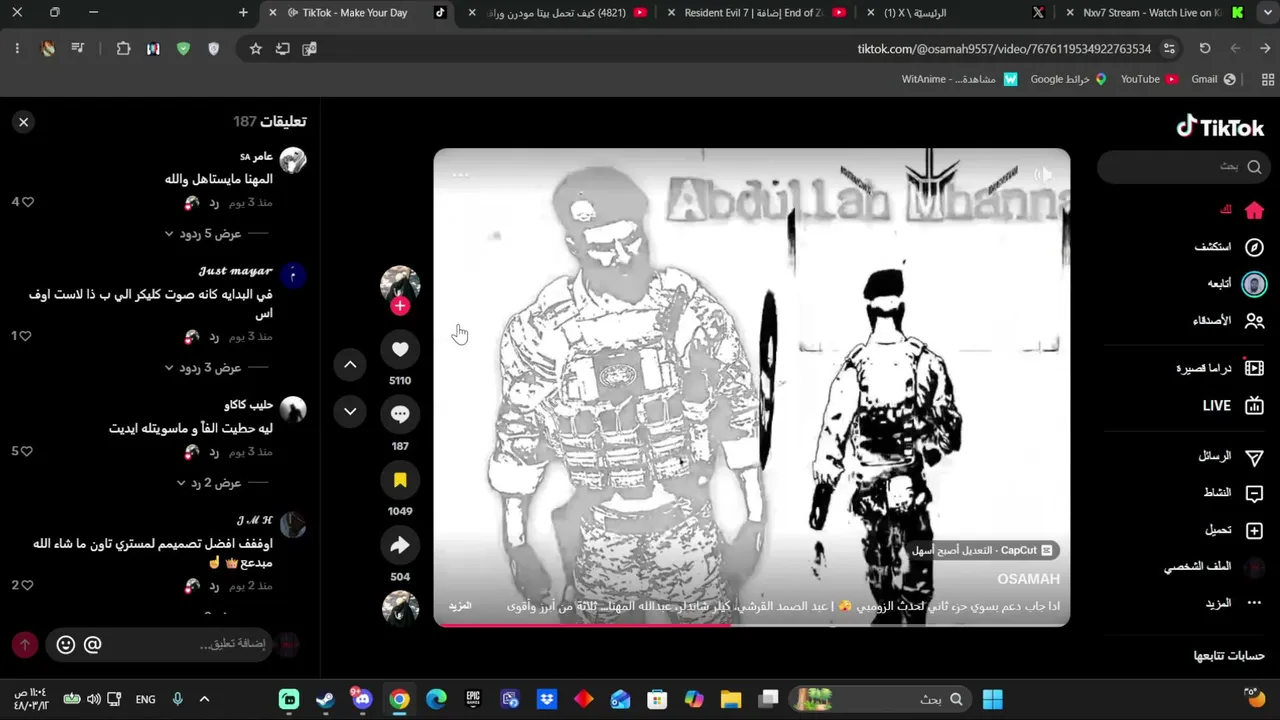Open Messages (الرسائل) in the sidebar
1280x720 pixels.
pyautogui.click(x=1231, y=456)
